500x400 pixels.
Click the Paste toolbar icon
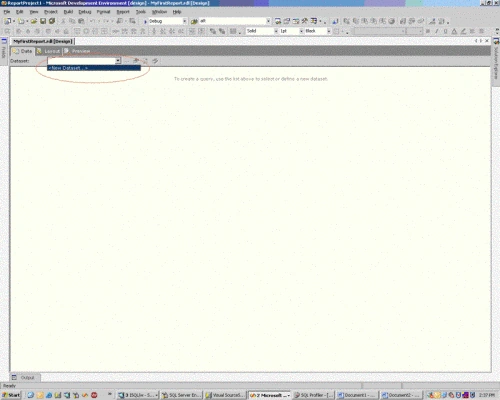(81, 21)
